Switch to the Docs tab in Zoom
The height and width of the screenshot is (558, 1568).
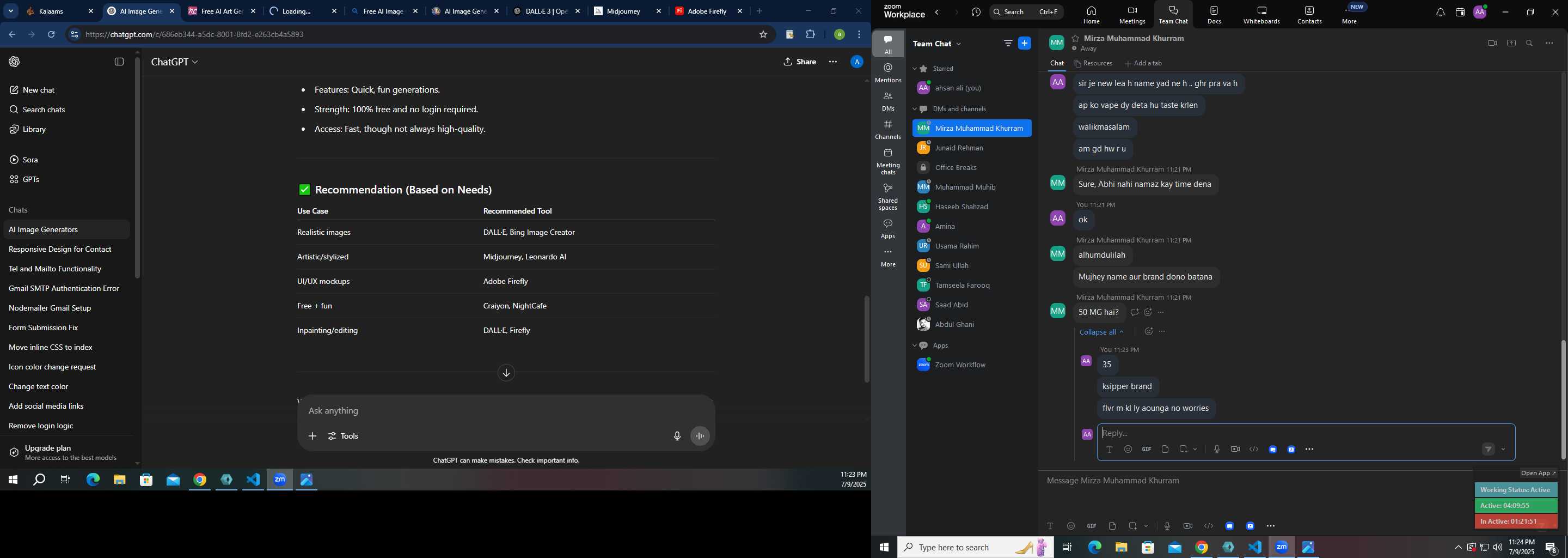pyautogui.click(x=1214, y=15)
